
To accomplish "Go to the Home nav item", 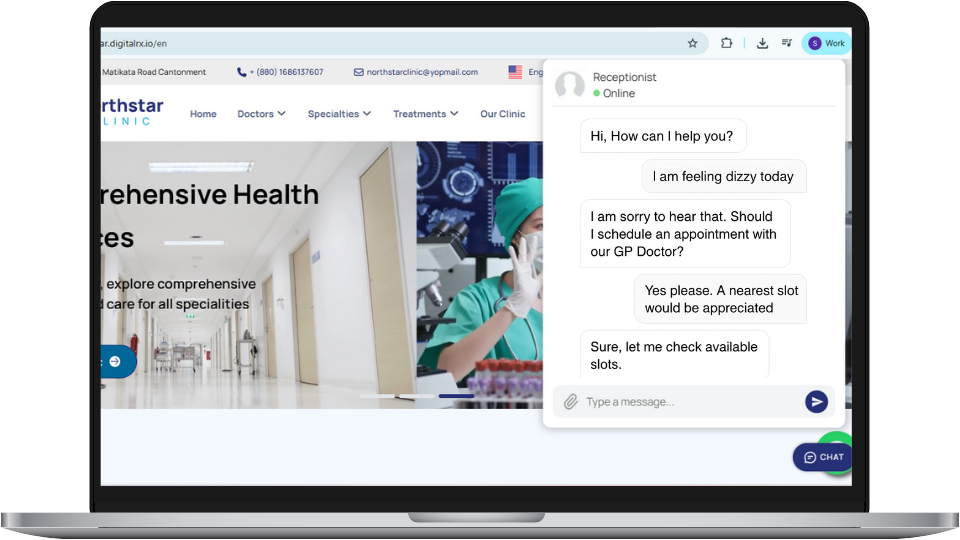I will coord(203,114).
